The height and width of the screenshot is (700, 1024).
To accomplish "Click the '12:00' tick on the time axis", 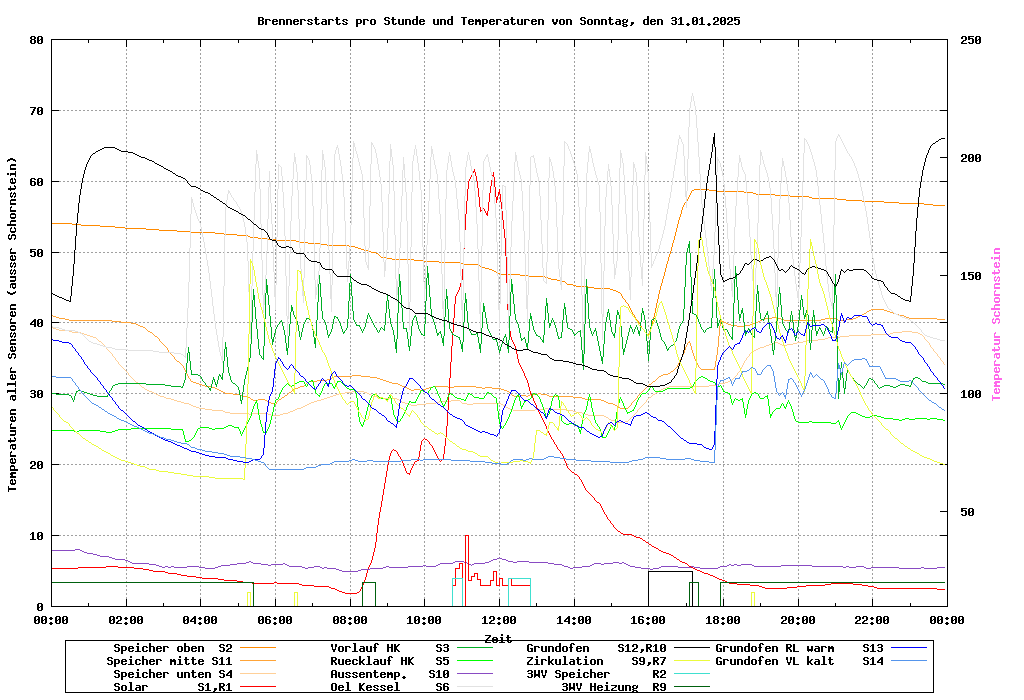I will [x=498, y=620].
